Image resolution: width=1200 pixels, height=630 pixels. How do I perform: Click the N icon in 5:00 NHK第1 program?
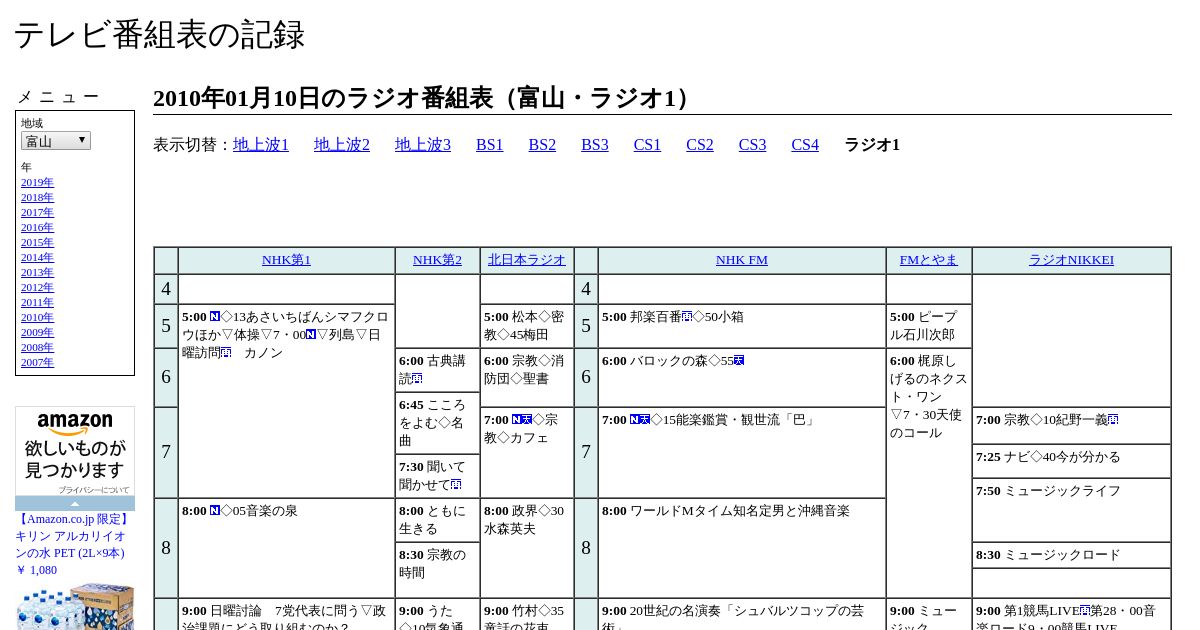coord(215,317)
